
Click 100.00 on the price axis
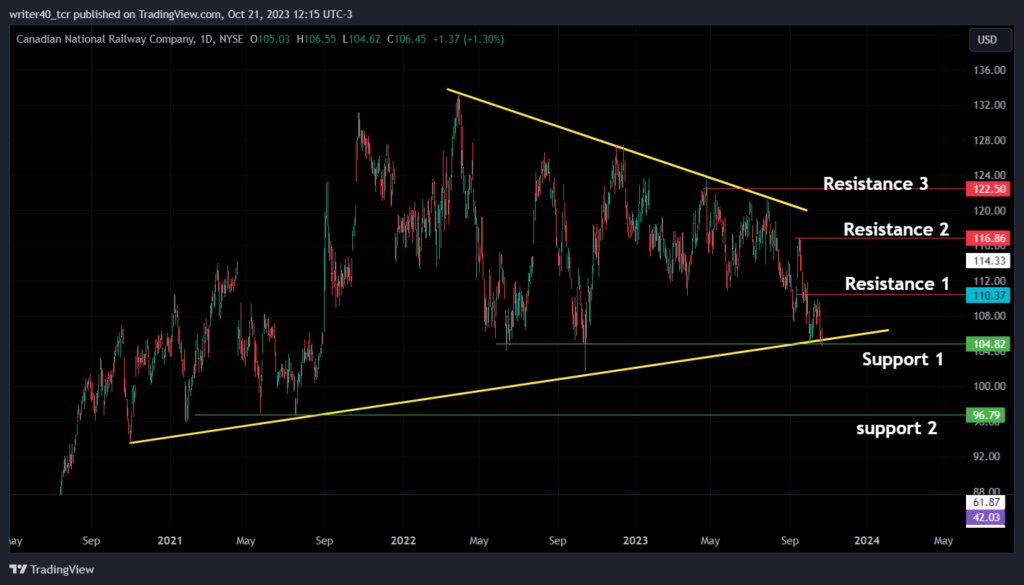coord(989,386)
